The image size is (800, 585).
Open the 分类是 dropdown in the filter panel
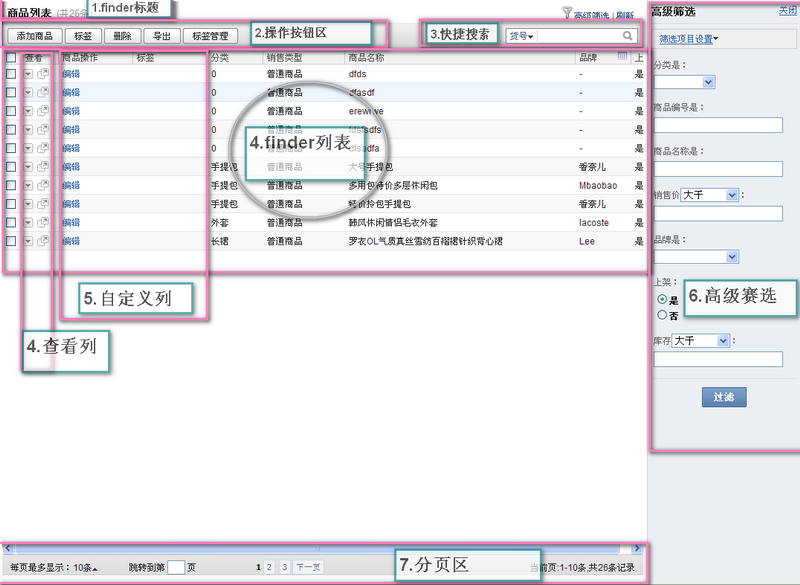[709, 82]
